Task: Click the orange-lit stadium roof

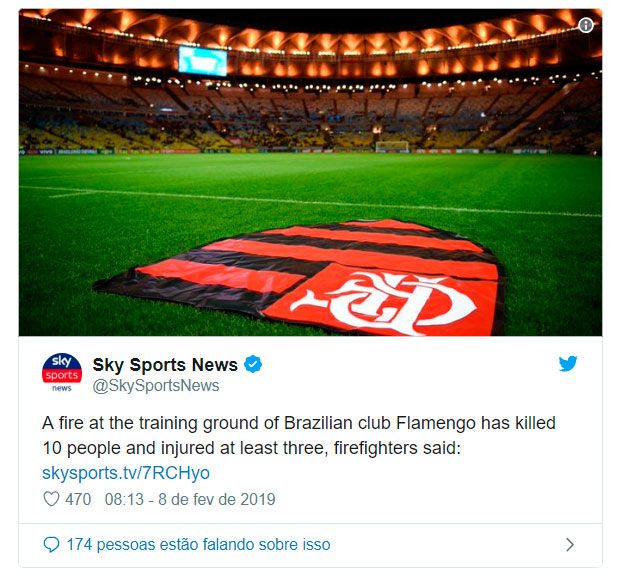Action: [310, 41]
